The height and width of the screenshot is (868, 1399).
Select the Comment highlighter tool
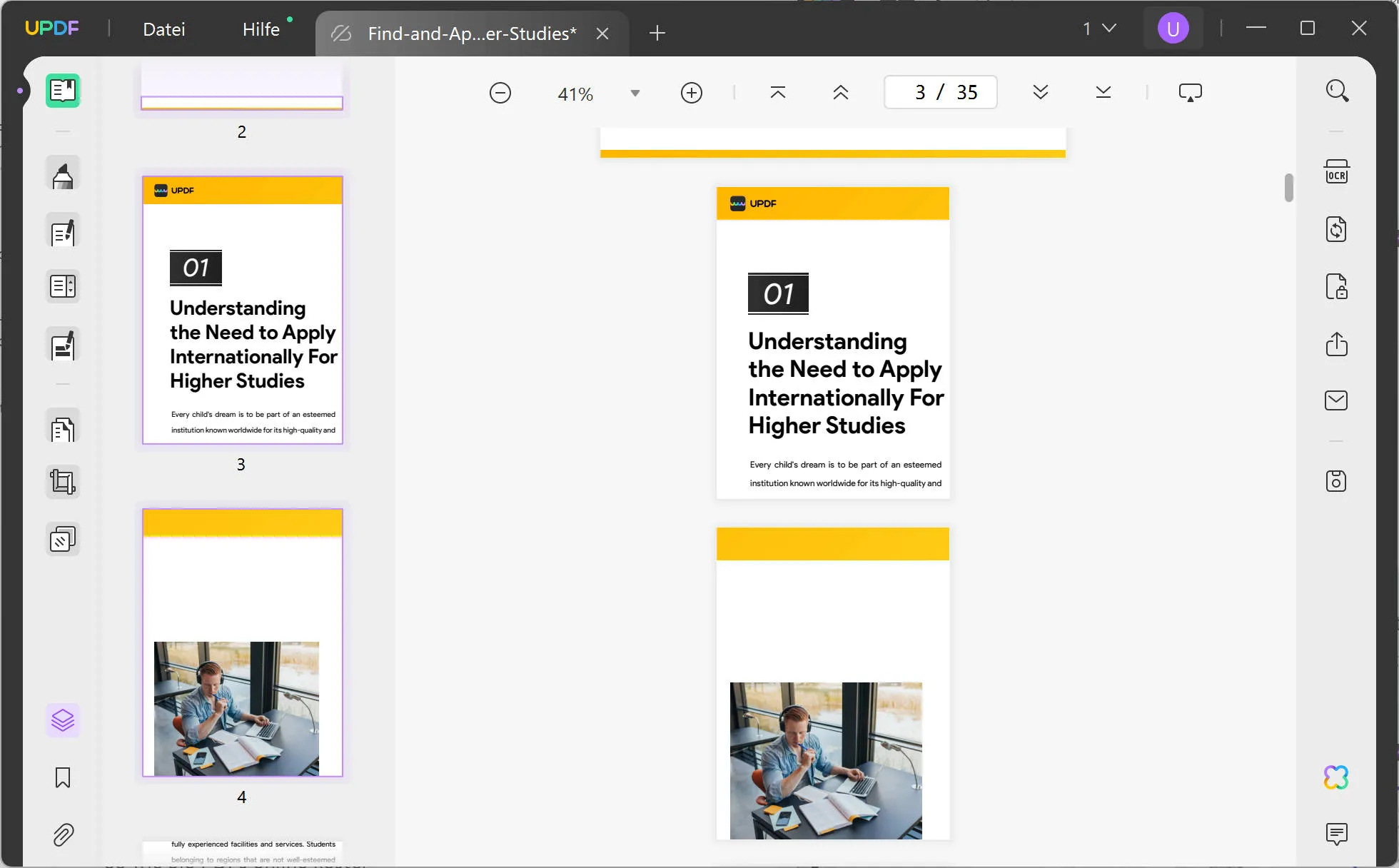(63, 174)
